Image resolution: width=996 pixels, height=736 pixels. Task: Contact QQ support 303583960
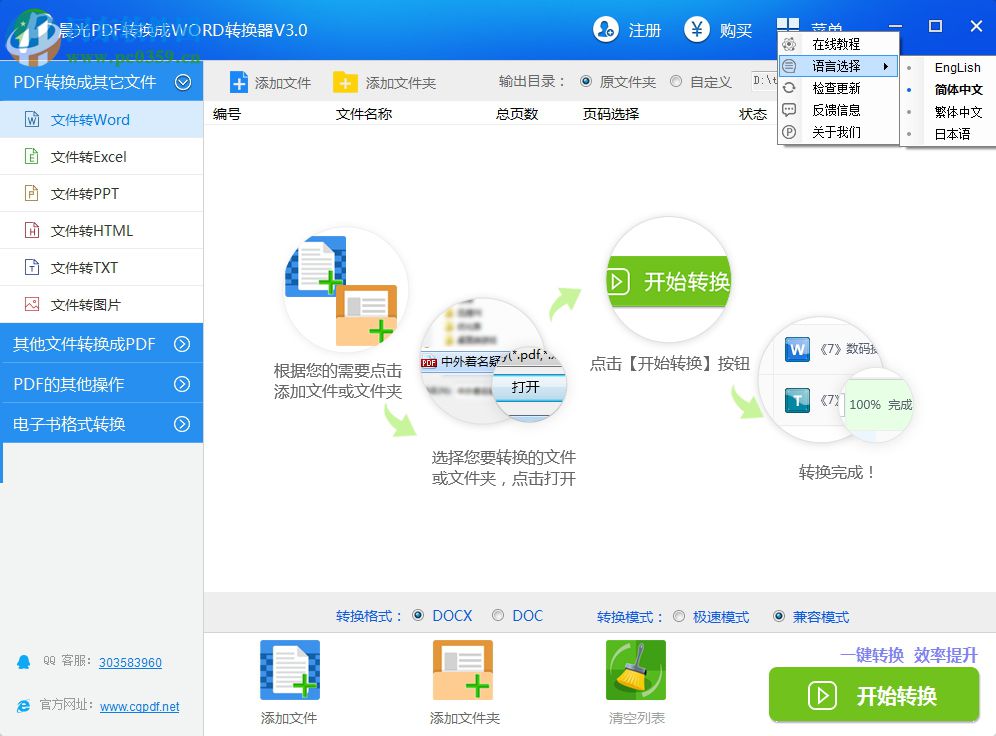[x=129, y=662]
